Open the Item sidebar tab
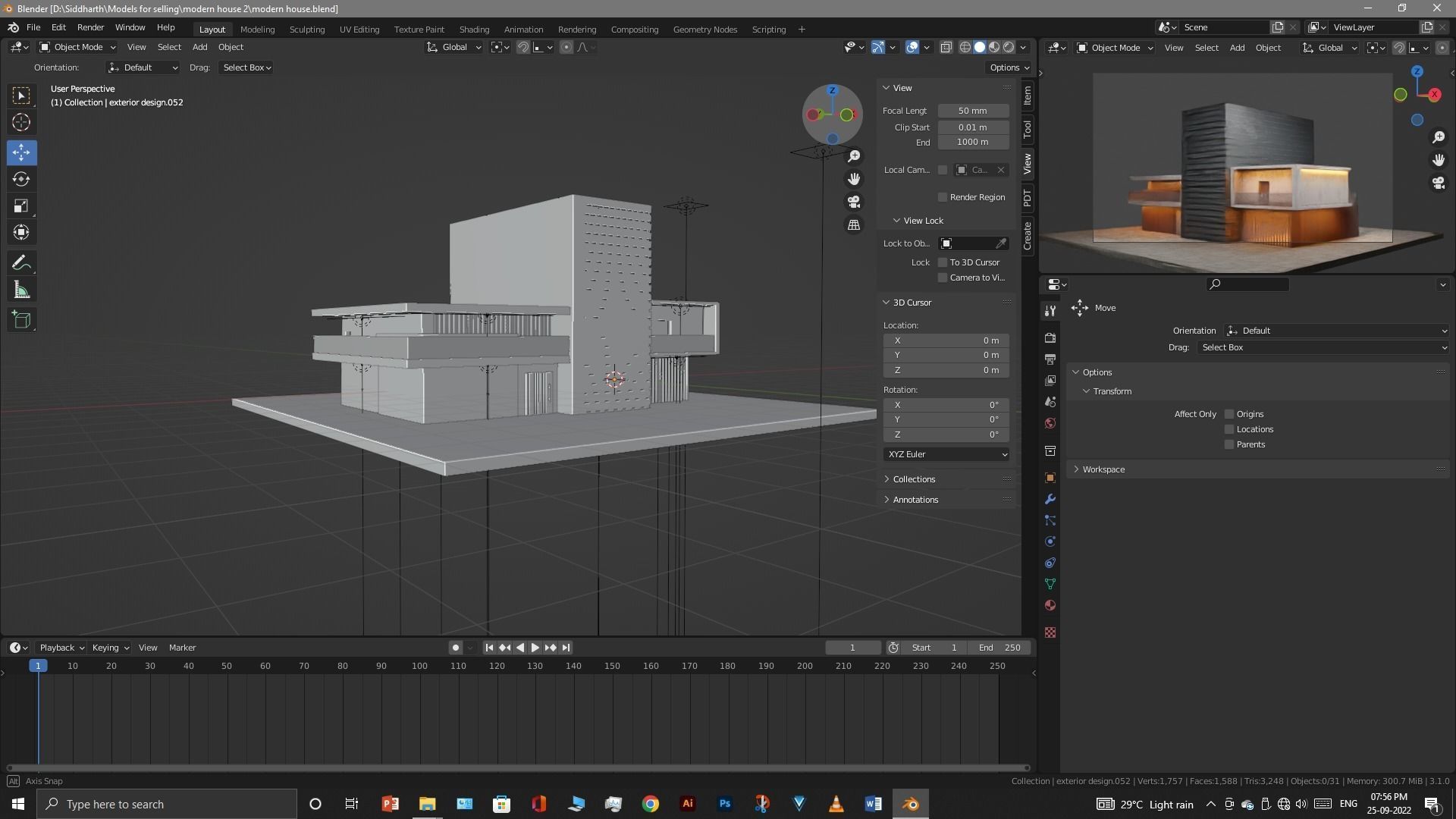The width and height of the screenshot is (1456, 819). click(1028, 95)
